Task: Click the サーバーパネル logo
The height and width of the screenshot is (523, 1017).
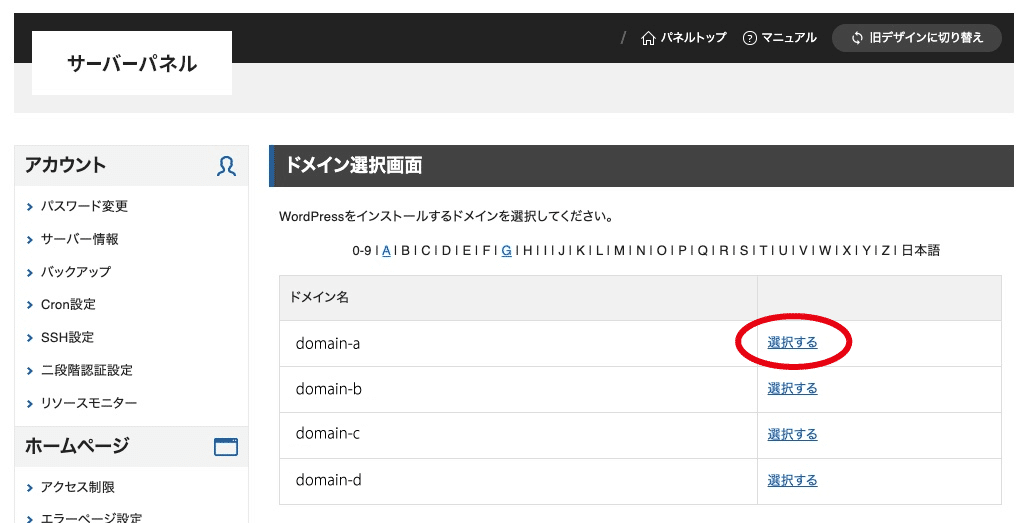Action: coord(132,63)
